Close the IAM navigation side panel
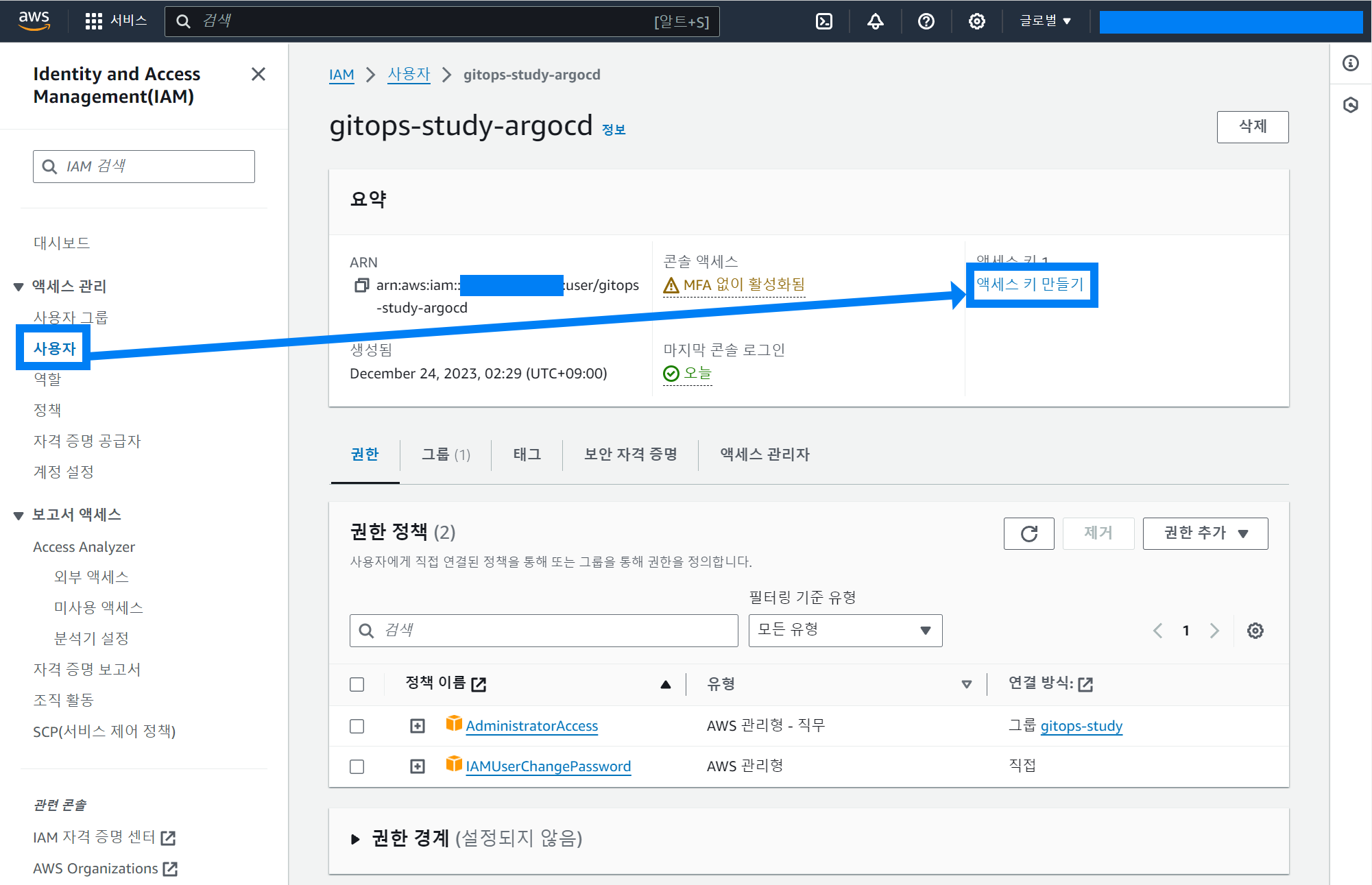 tap(258, 74)
